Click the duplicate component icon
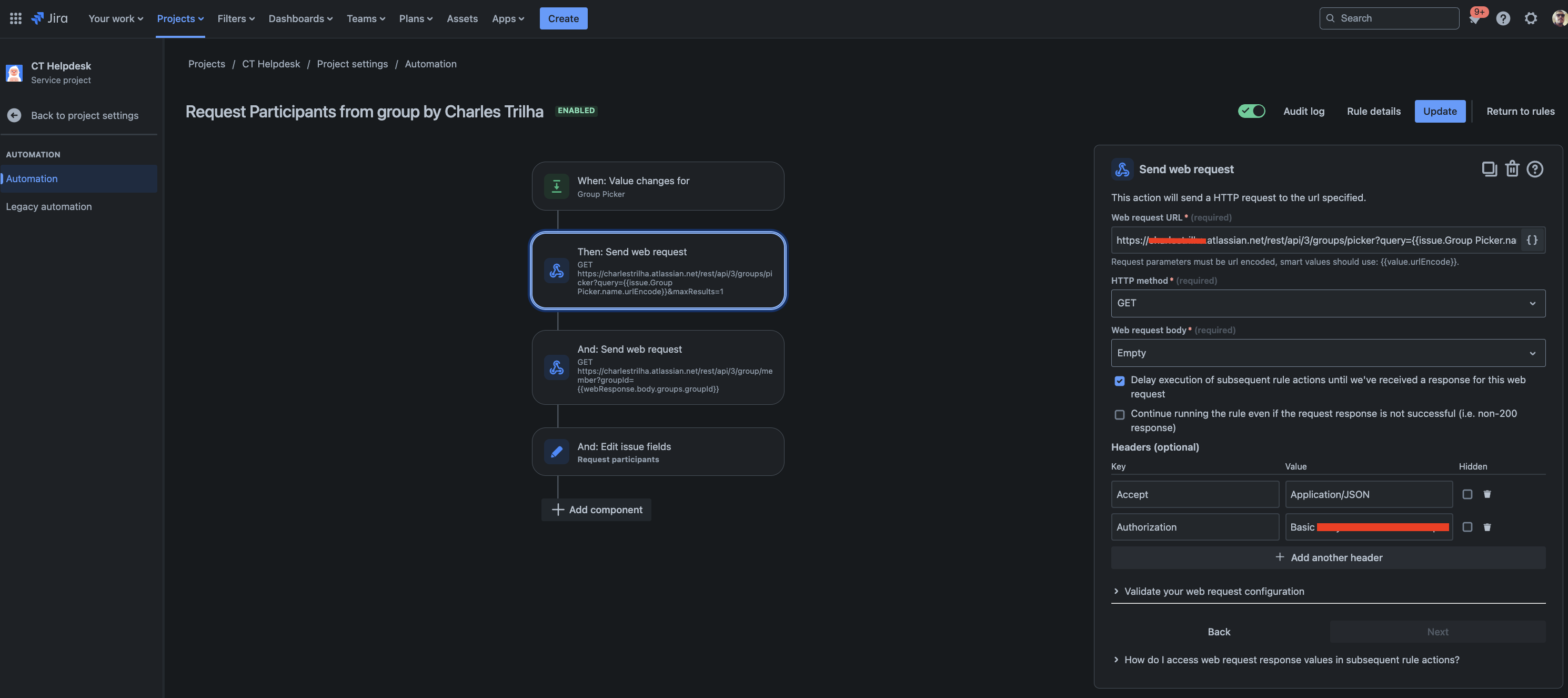This screenshot has height=698, width=1568. 1489,169
